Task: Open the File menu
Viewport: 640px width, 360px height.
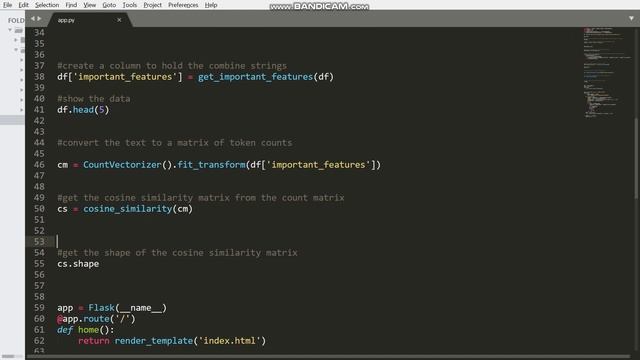Action: [7, 5]
